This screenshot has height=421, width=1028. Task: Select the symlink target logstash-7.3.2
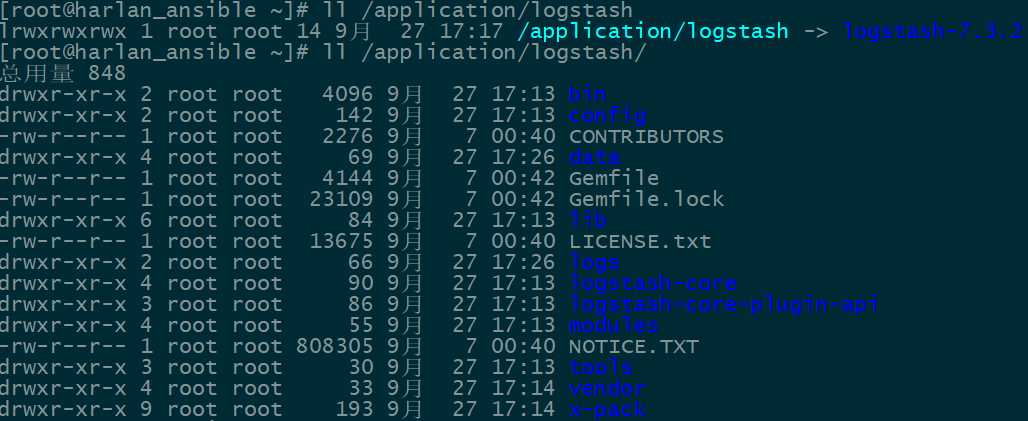[x=934, y=31]
